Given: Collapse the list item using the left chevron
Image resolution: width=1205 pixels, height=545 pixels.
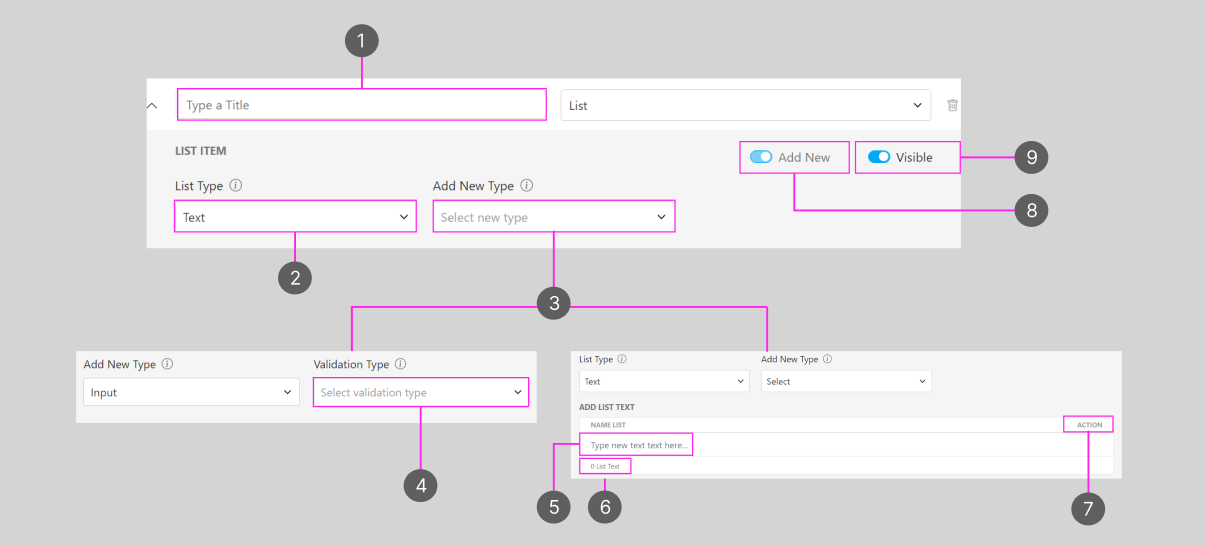Looking at the screenshot, I should (x=152, y=105).
